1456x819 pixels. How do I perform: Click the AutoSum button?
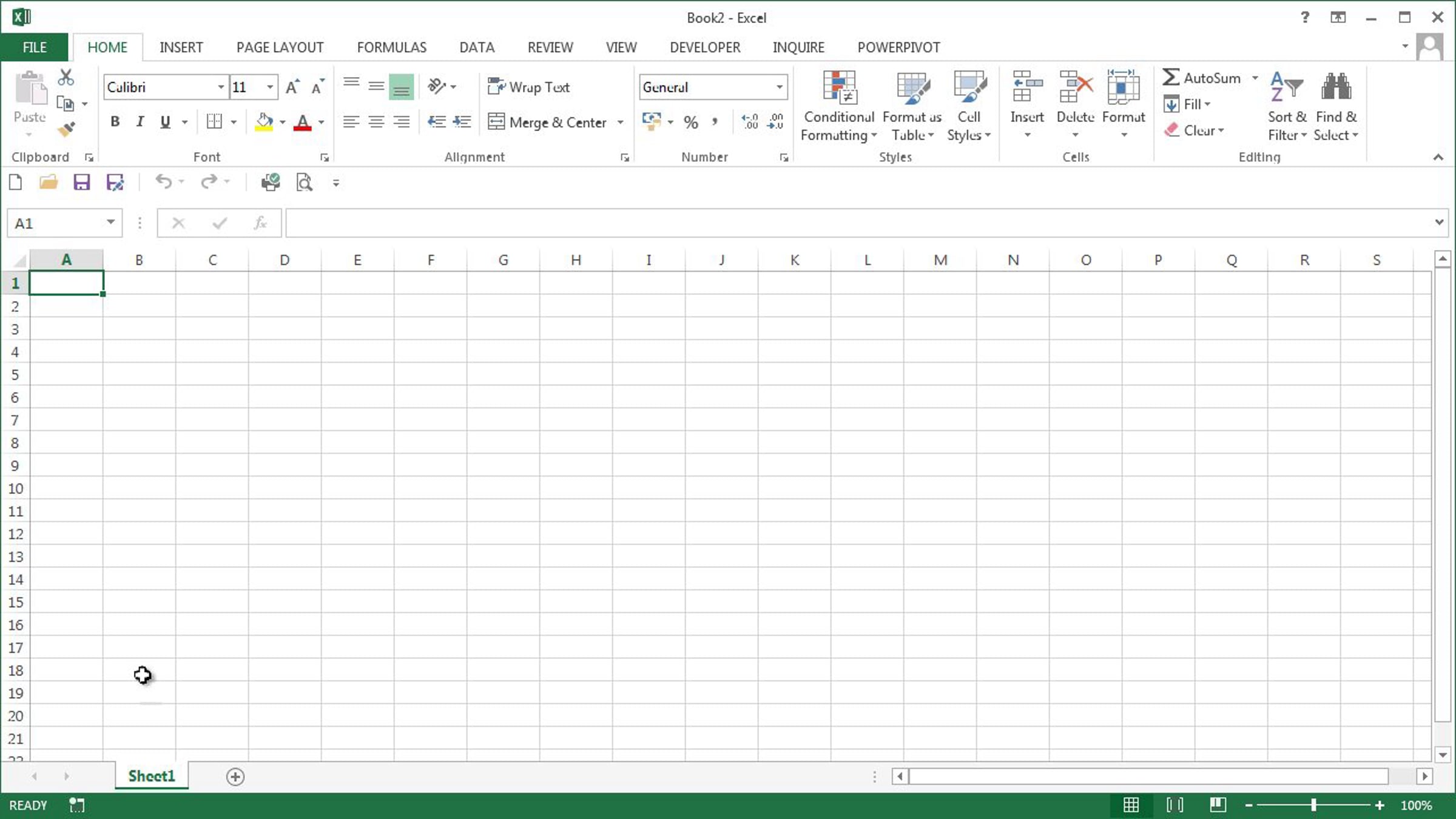[1201, 78]
